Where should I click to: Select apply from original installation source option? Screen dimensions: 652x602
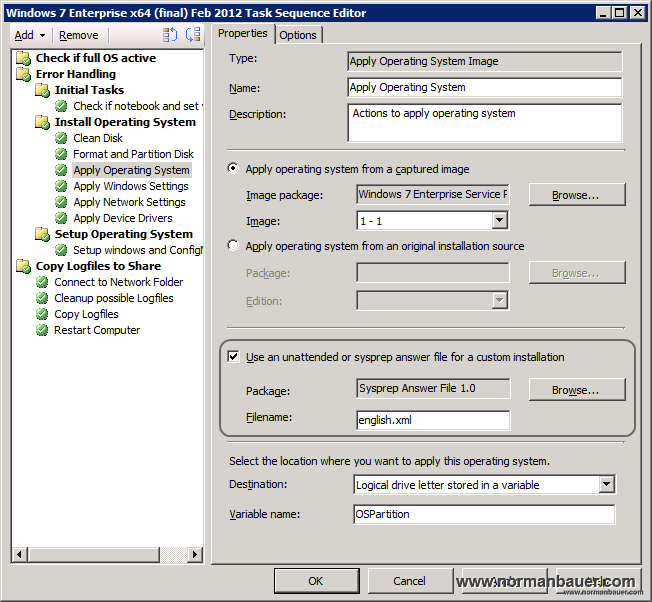pos(233,245)
